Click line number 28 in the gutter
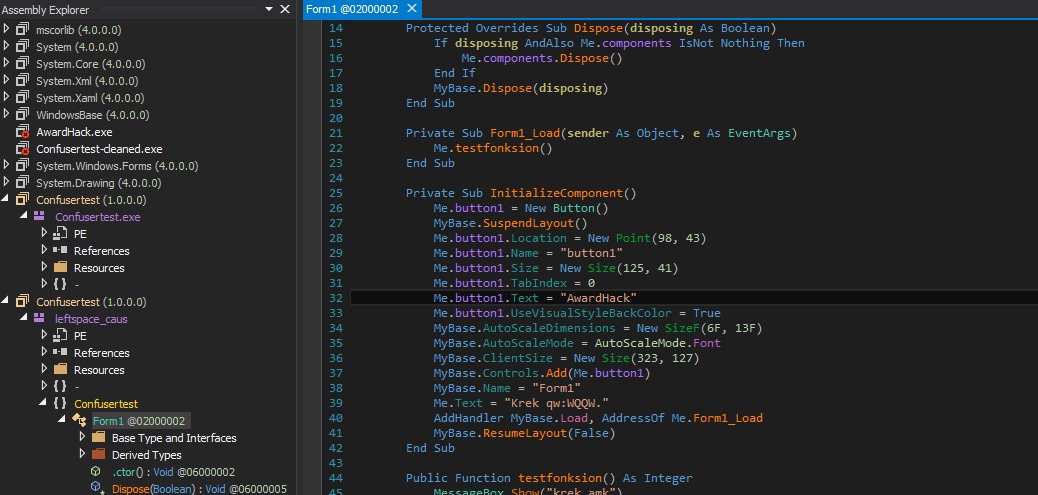1038x495 pixels. coord(336,238)
